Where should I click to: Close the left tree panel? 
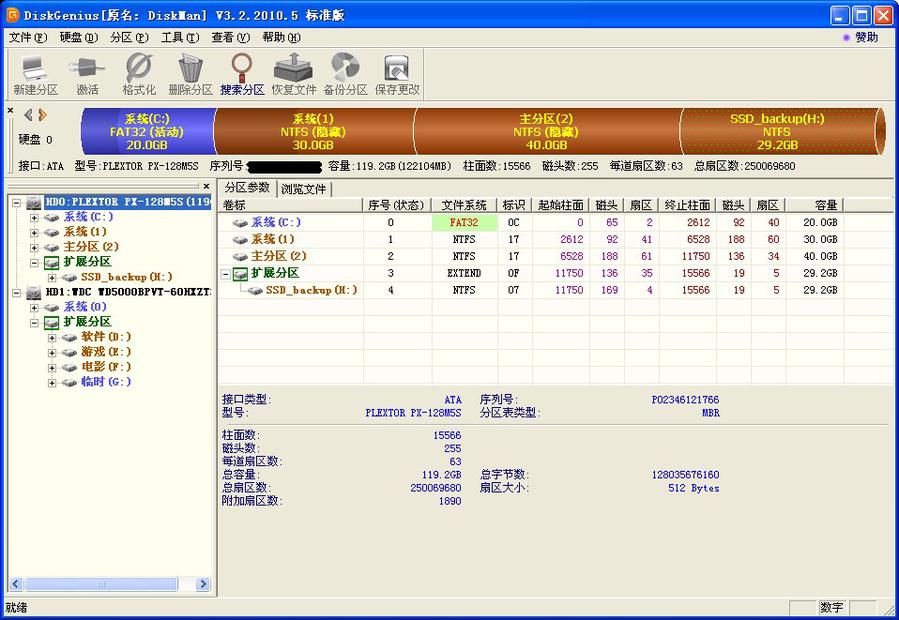tap(206, 186)
